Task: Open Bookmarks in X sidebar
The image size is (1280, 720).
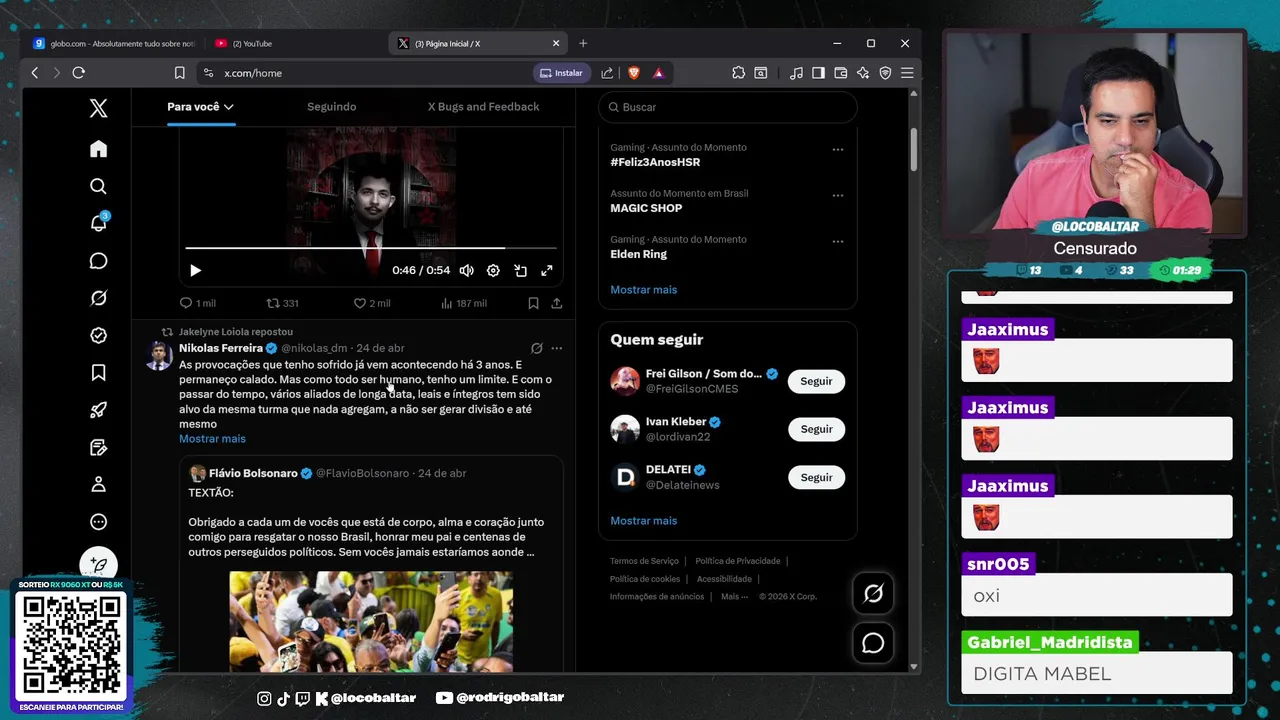Action: 98,373
